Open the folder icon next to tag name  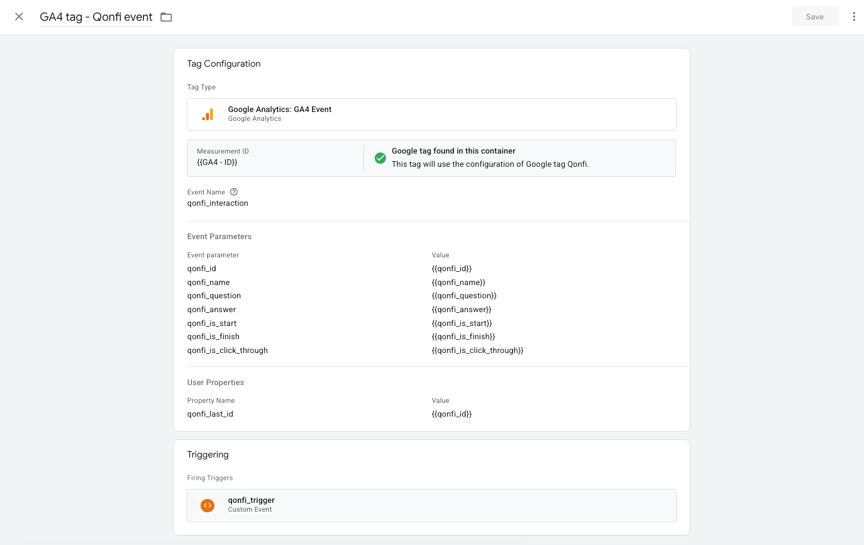click(166, 17)
